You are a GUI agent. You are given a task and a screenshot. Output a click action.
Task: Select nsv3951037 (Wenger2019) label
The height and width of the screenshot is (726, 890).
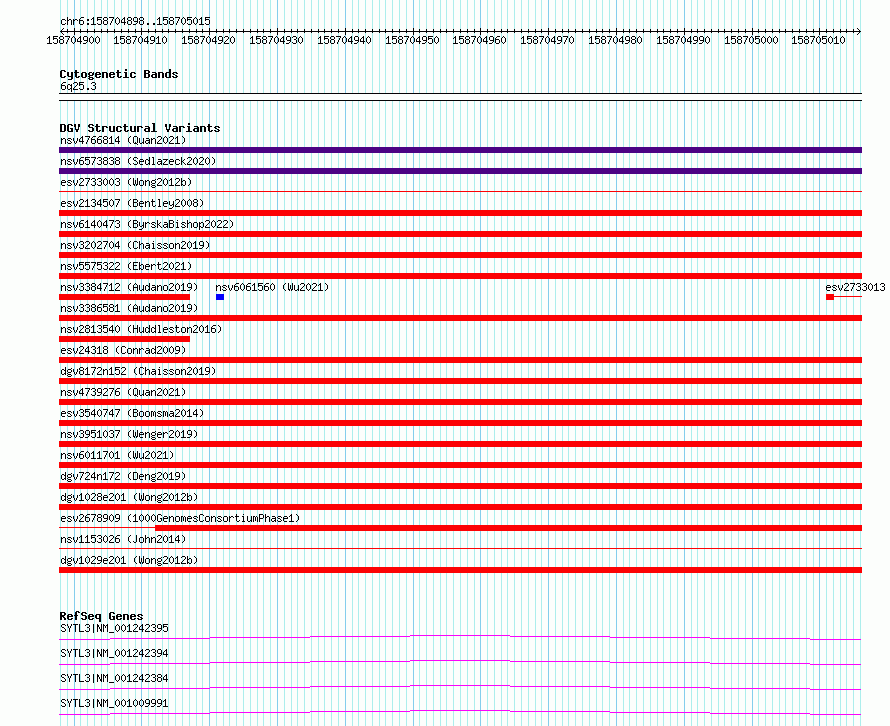tap(129, 434)
